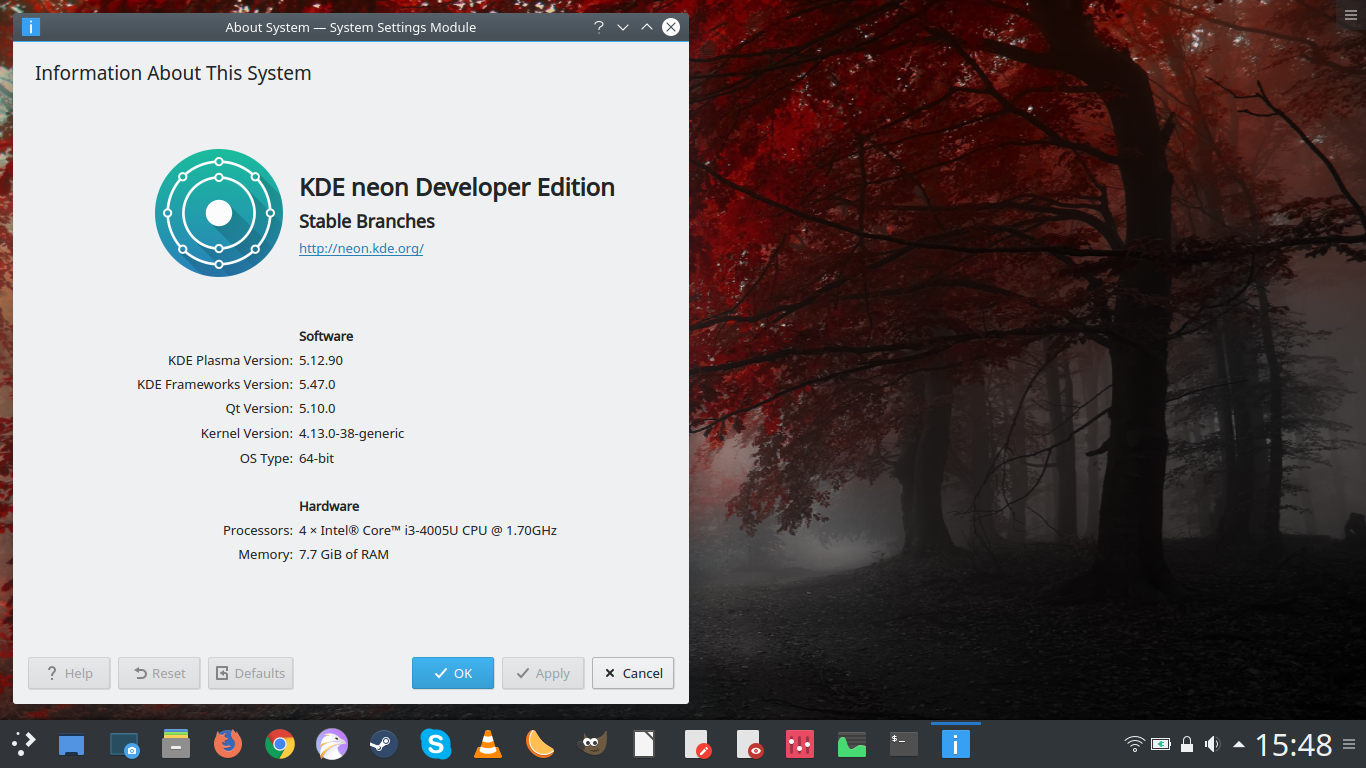1366x768 pixels.
Task: Launch Steam from the taskbar
Action: tap(383, 743)
